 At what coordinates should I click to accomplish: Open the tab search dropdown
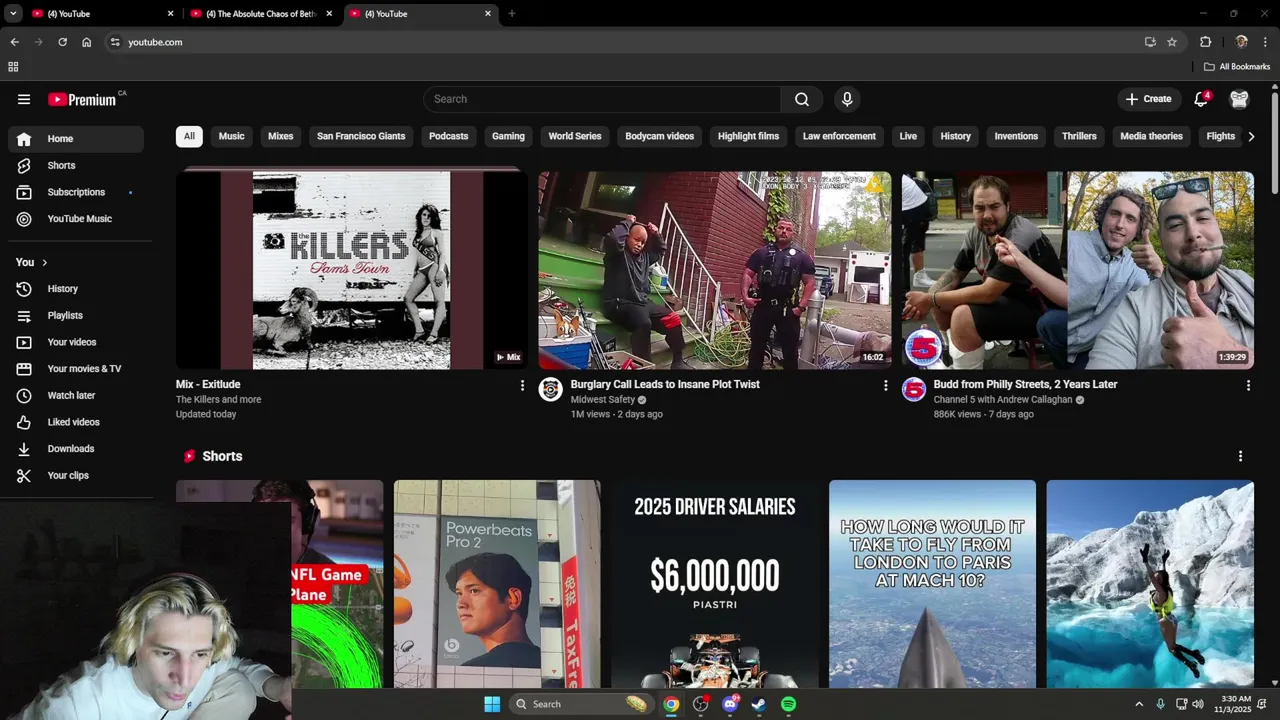(x=13, y=14)
